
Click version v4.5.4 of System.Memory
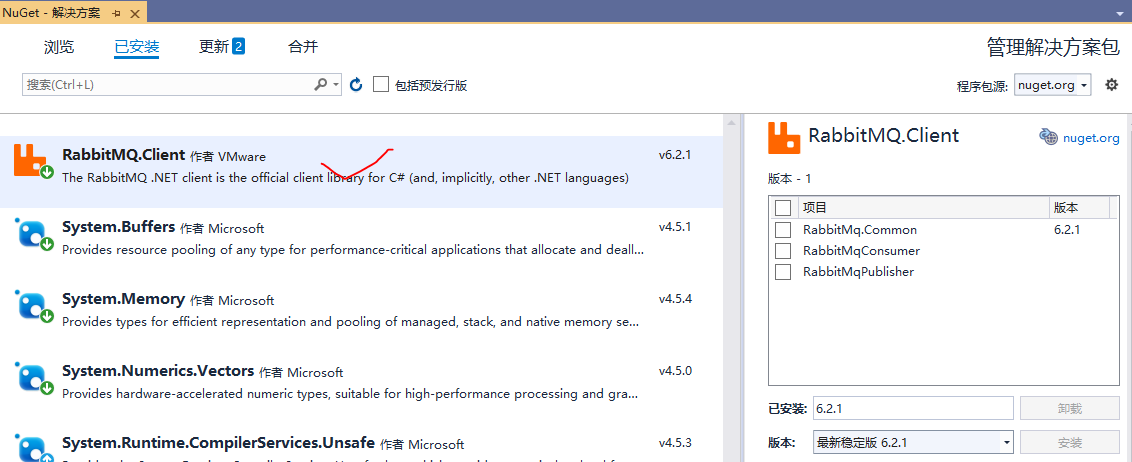pos(675,299)
